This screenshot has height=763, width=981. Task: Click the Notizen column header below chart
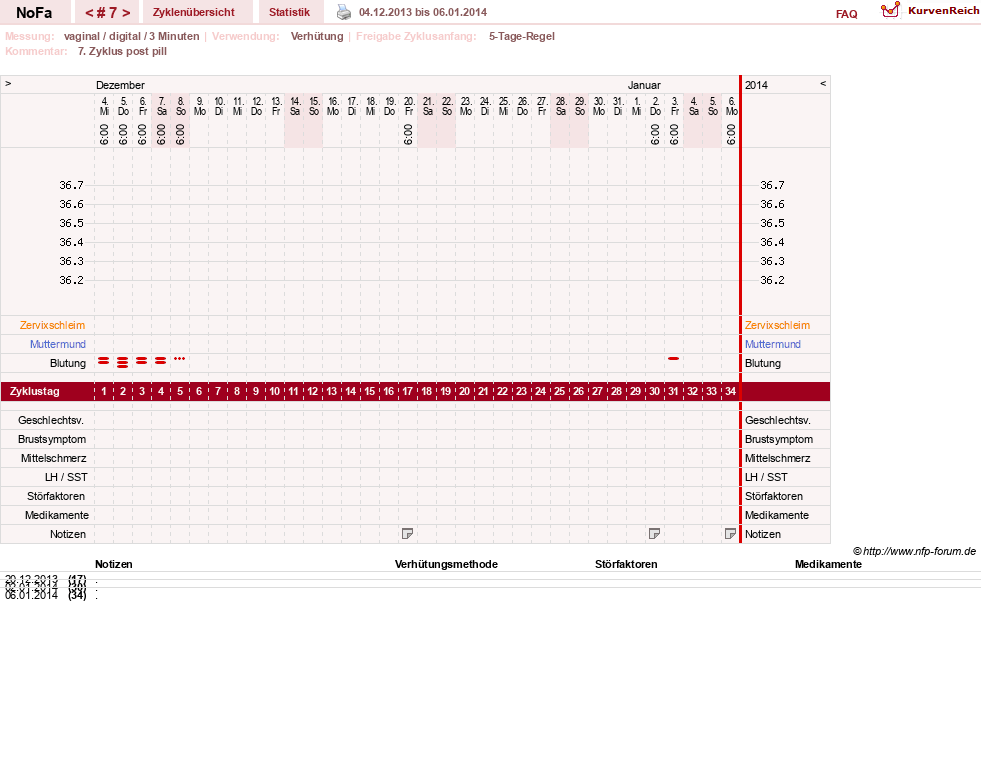pos(114,564)
